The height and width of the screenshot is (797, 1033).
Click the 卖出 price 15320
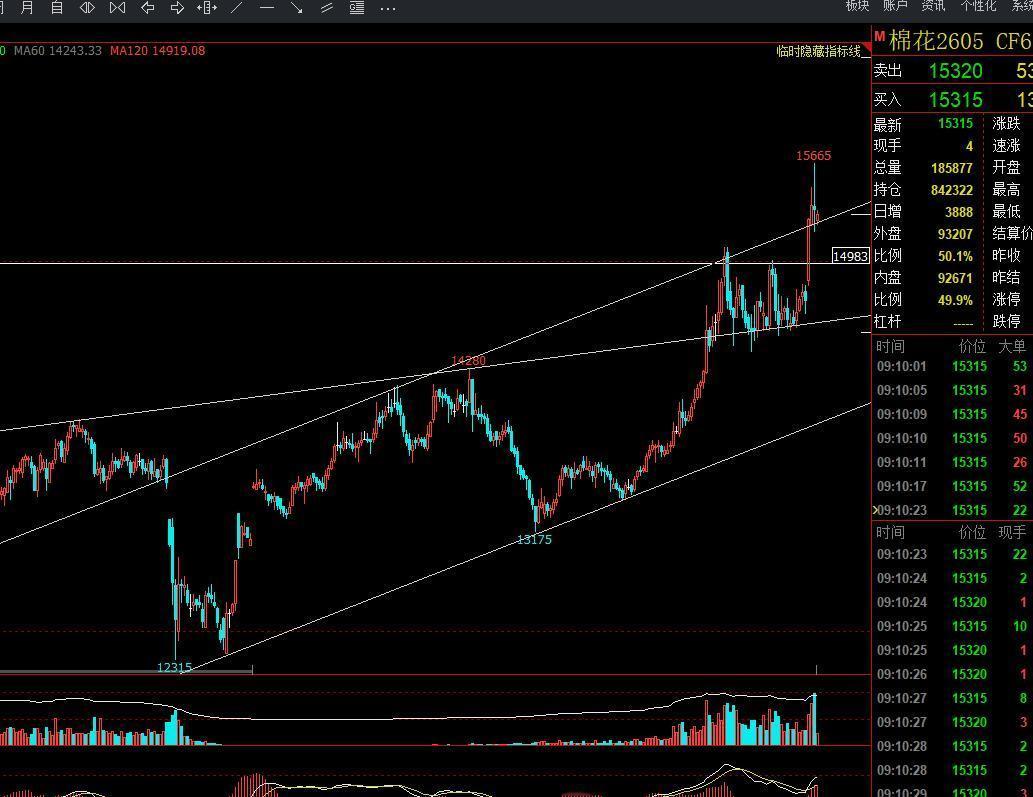click(x=955, y=70)
